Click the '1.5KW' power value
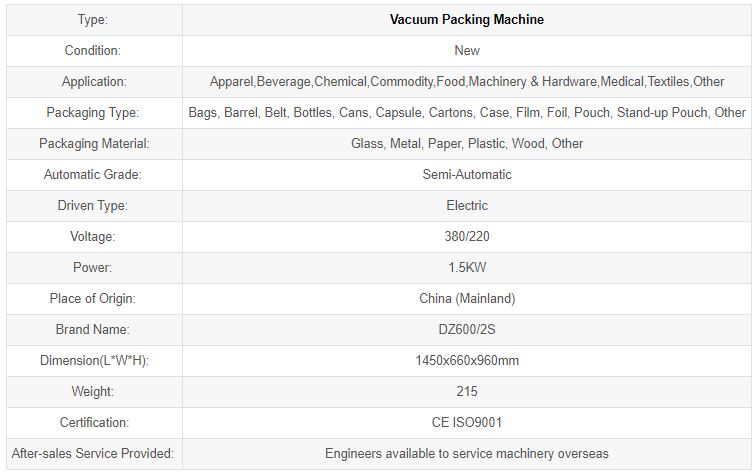 tap(466, 268)
